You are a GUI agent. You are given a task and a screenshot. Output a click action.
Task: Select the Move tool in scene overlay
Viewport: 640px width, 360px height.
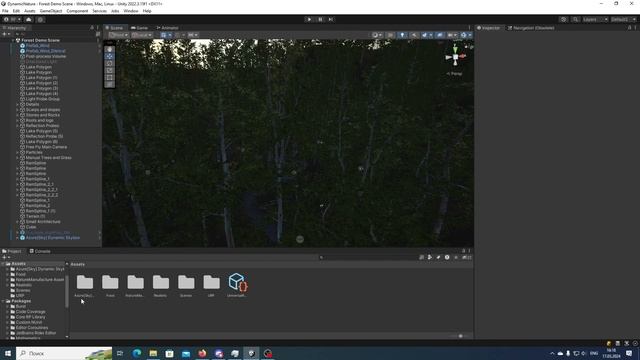coord(109,56)
